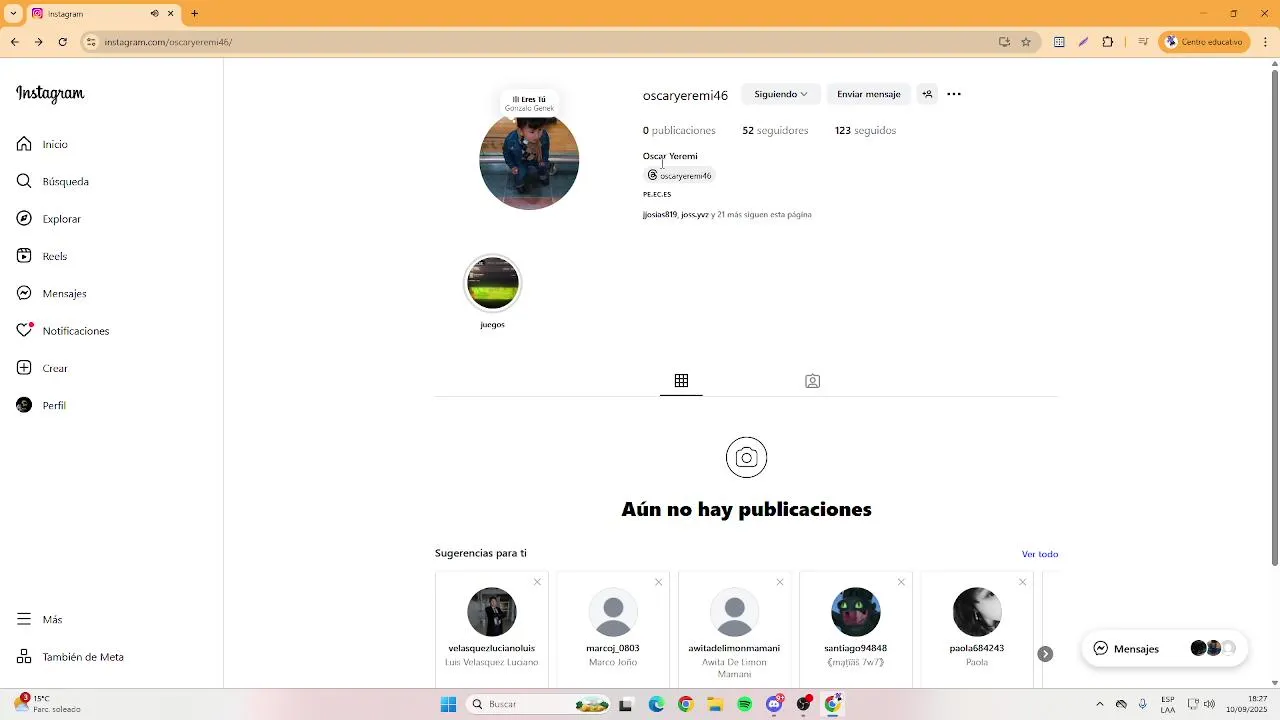Viewport: 1280px width, 720px height.
Task: Click the taskbar Buscar search box
Action: tap(540, 704)
